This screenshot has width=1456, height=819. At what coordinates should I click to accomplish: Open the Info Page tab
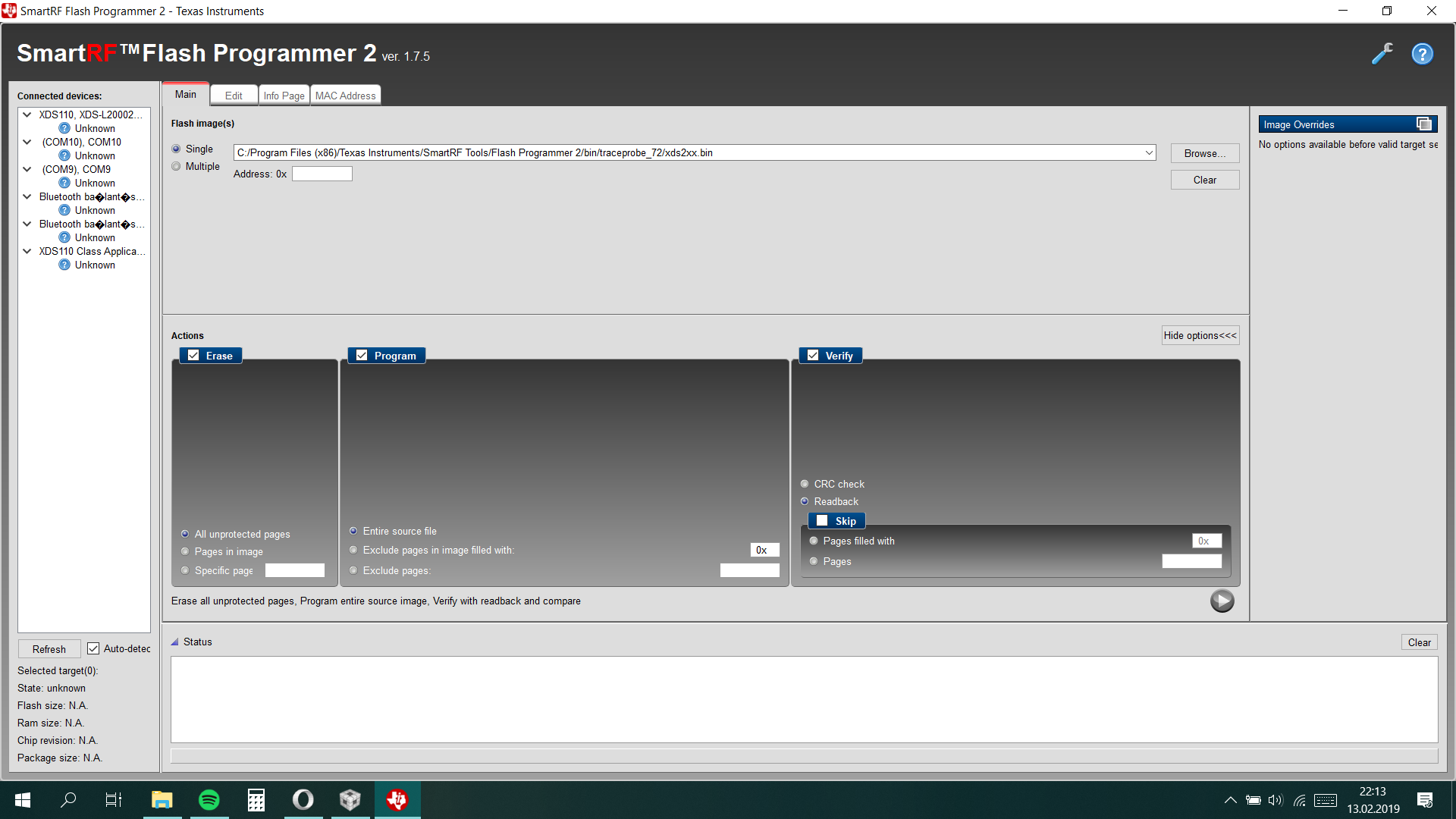[284, 94]
